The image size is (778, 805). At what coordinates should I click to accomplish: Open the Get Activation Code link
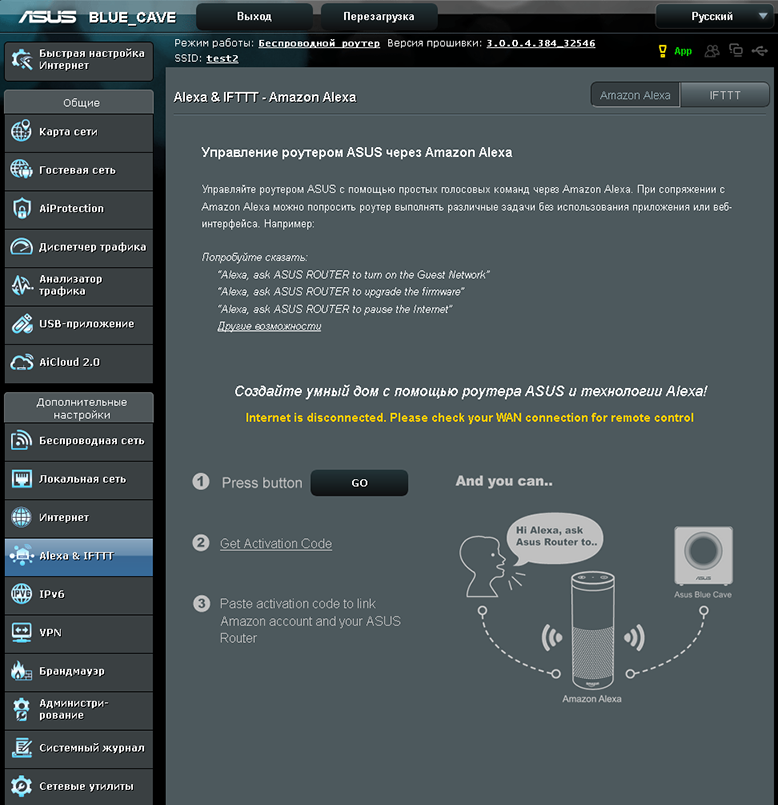[x=276, y=543]
